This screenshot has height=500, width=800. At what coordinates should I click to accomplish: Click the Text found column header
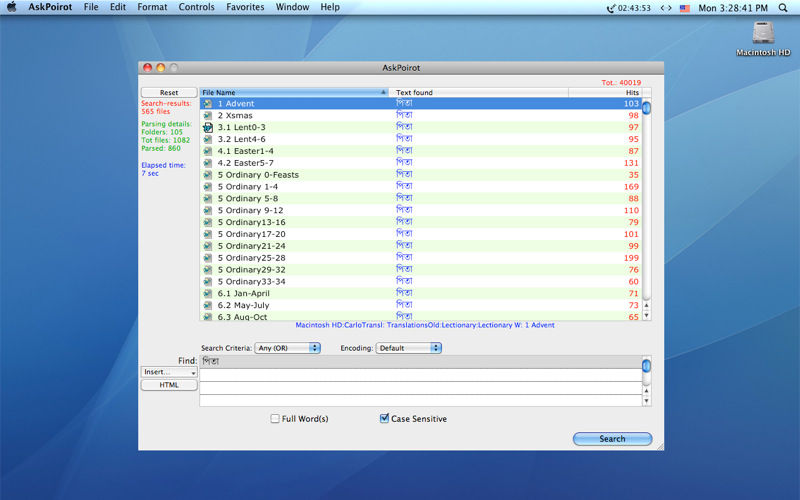(479, 92)
